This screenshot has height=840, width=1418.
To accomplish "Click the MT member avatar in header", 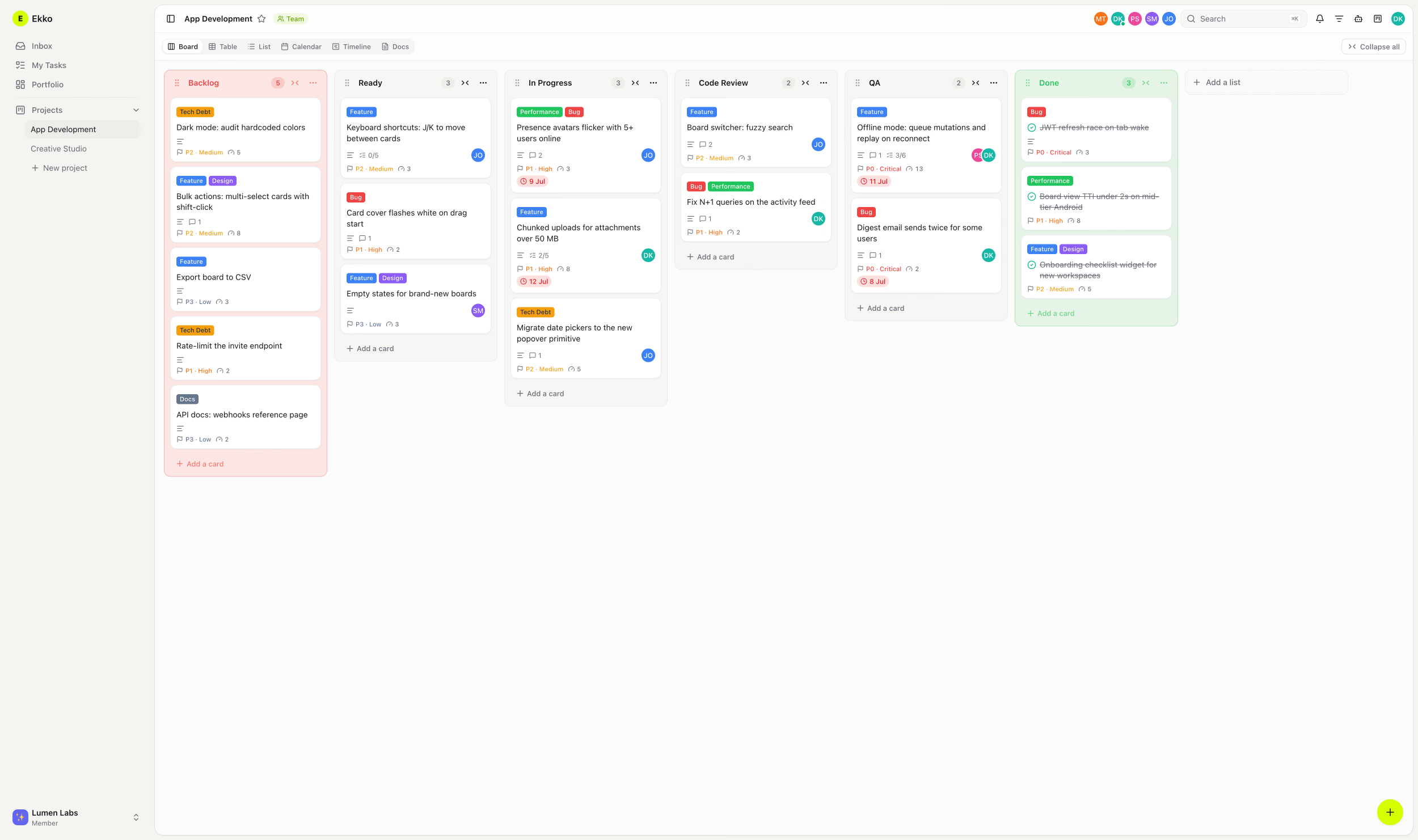I will tap(1100, 19).
